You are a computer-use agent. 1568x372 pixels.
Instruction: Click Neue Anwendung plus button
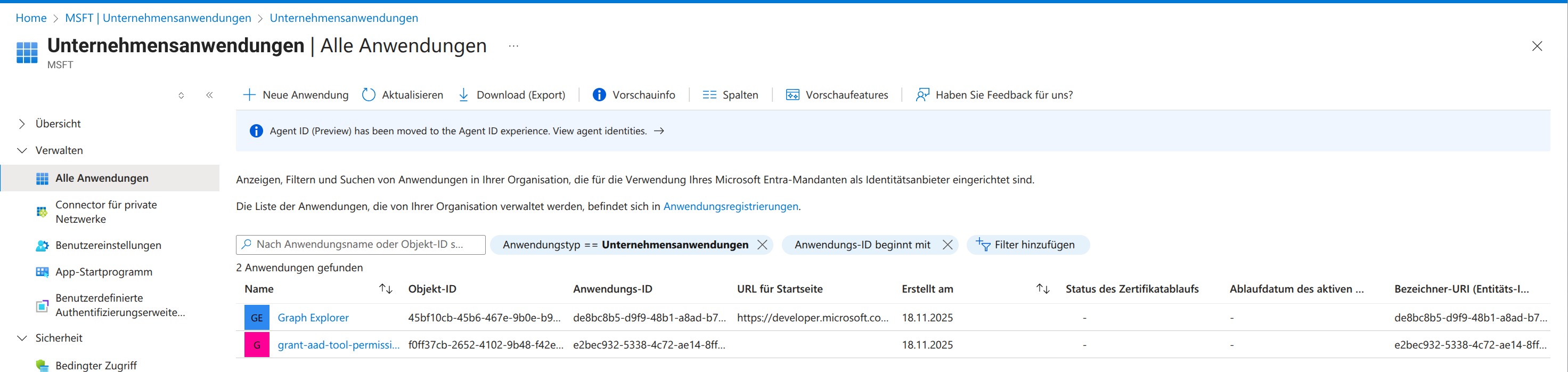click(x=296, y=95)
